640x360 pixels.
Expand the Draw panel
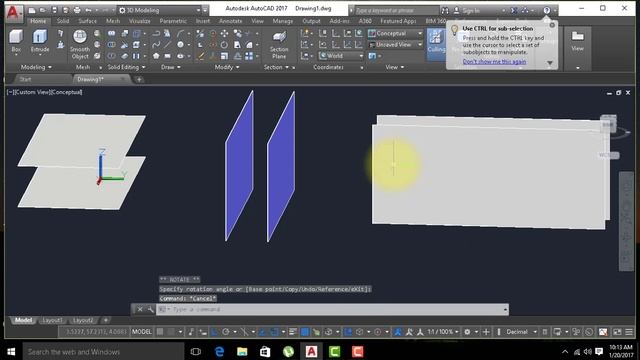click(x=171, y=67)
